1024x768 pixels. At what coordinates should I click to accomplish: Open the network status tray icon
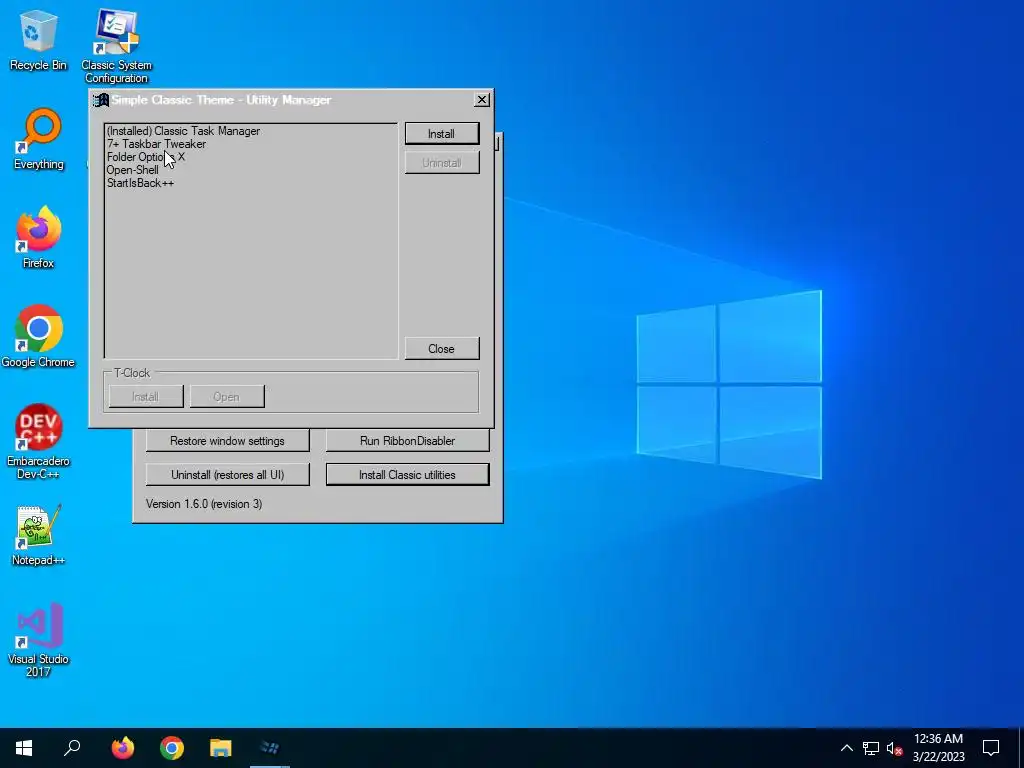[x=871, y=748]
